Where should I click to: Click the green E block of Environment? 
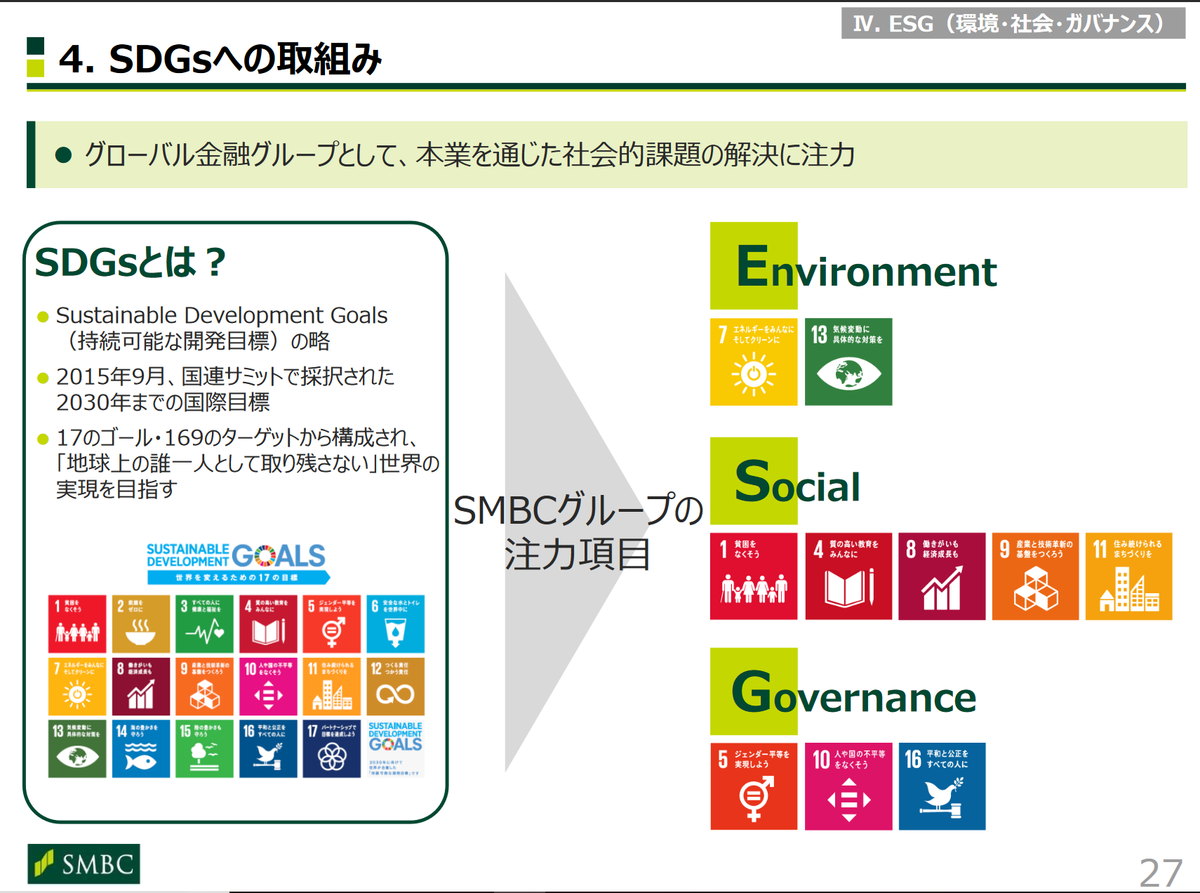point(754,265)
